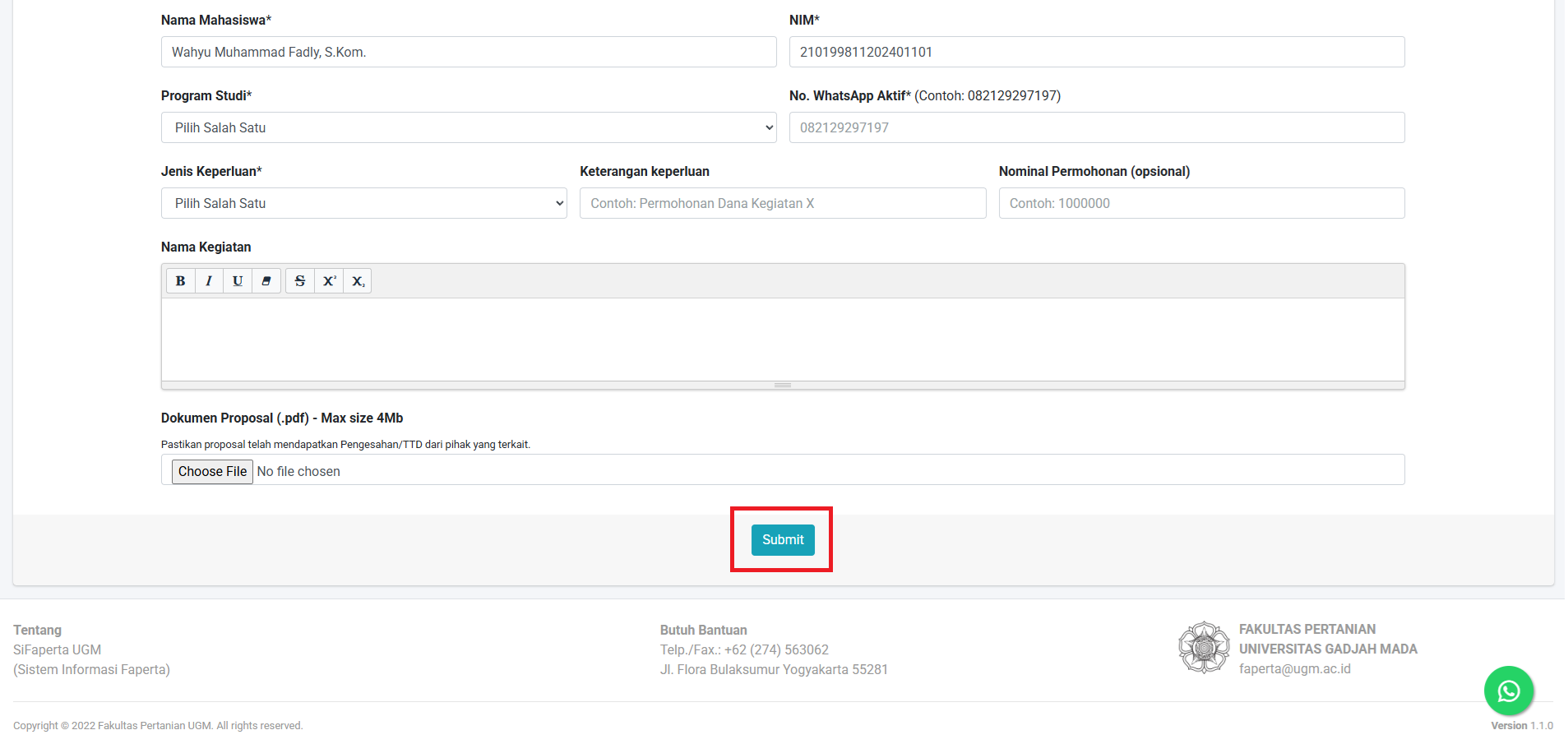Image resolution: width=1568 pixels, height=744 pixels.
Task: Open Jenis Keperluan dropdown
Action: [364, 203]
